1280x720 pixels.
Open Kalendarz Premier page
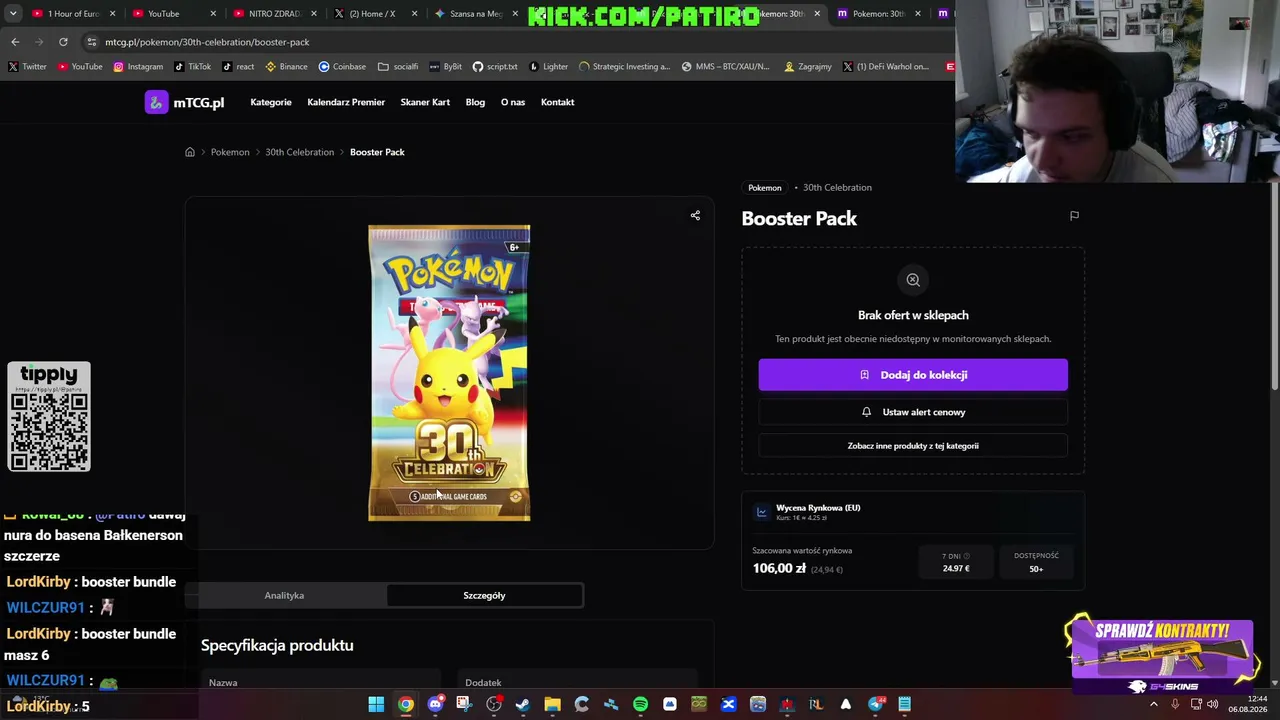(346, 102)
